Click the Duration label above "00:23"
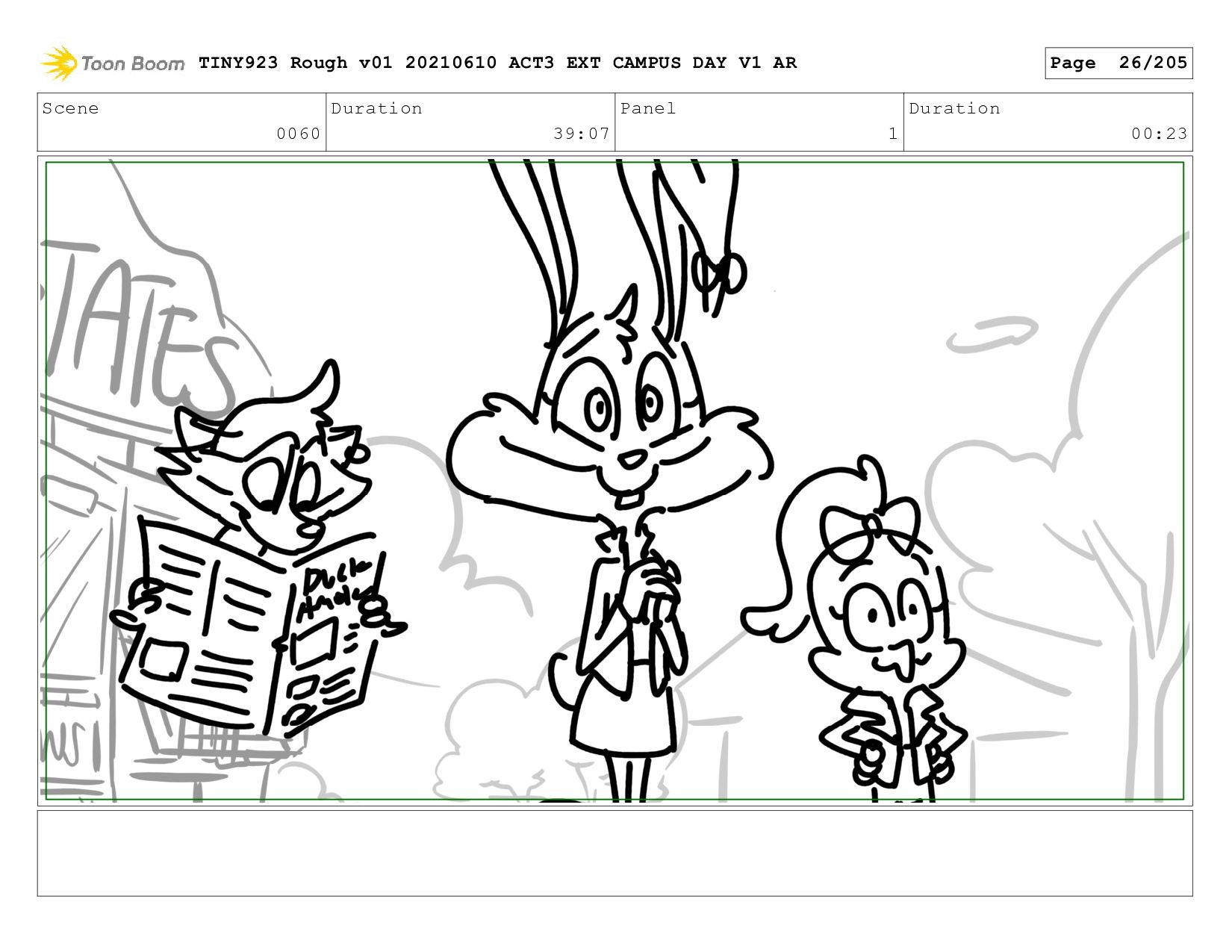 954,108
